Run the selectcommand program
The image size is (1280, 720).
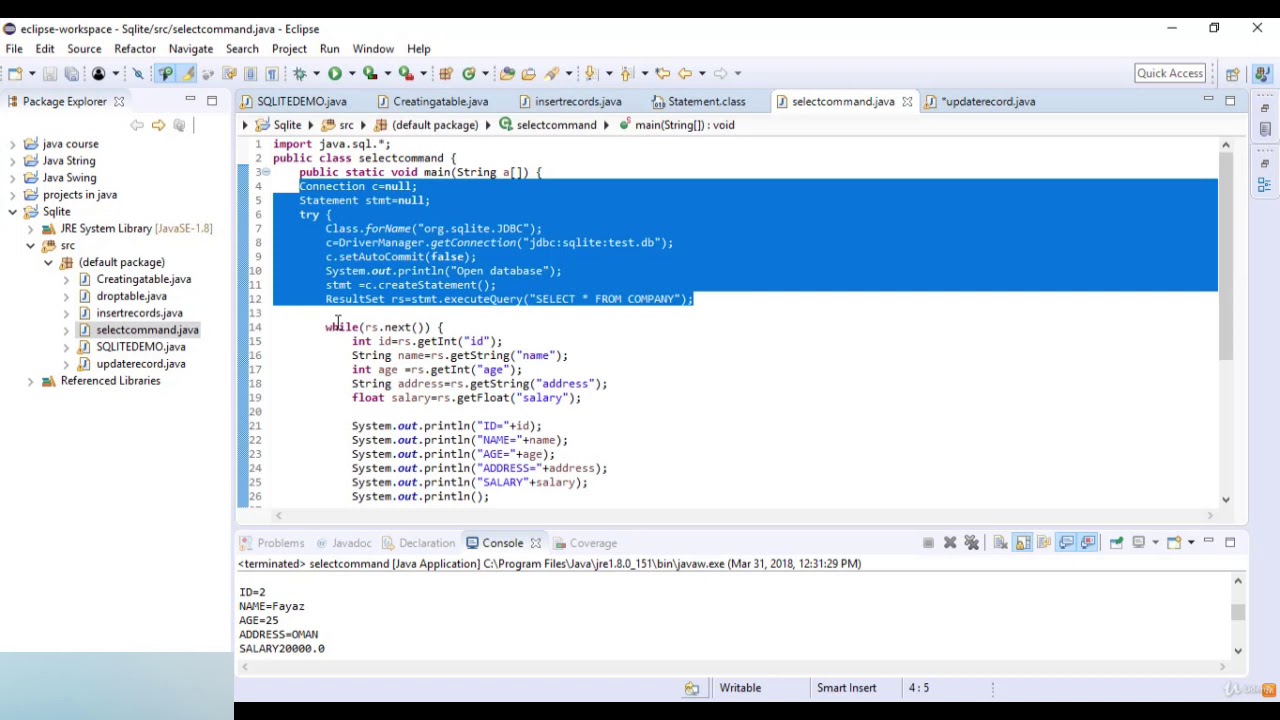[x=334, y=72]
